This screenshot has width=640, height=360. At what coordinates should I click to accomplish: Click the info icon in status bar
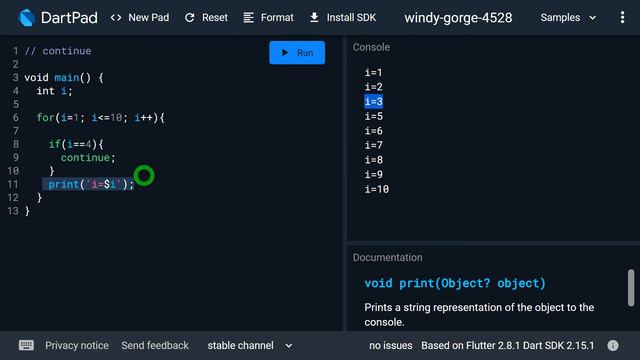click(613, 345)
